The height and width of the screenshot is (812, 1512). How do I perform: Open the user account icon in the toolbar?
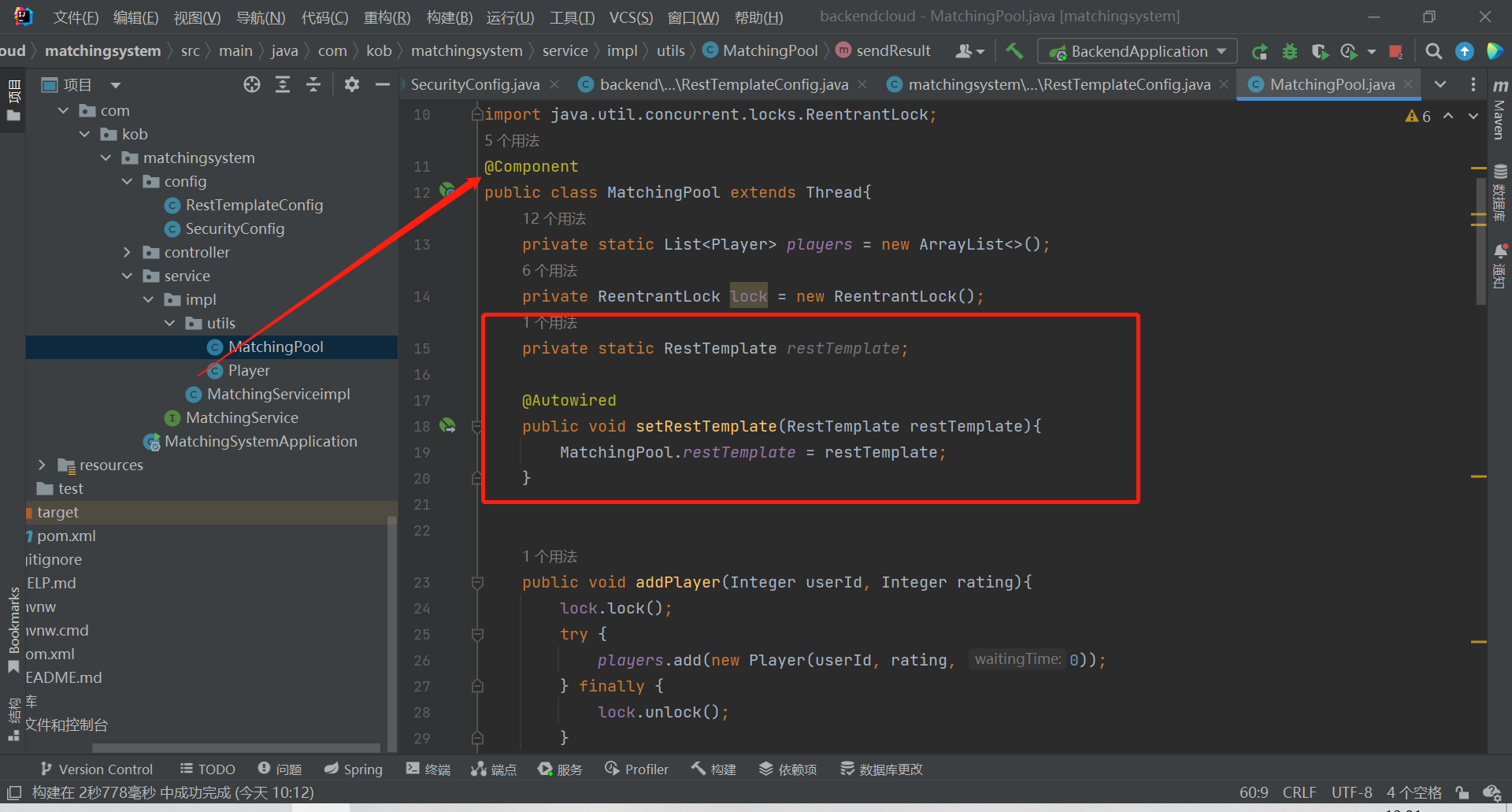969,51
